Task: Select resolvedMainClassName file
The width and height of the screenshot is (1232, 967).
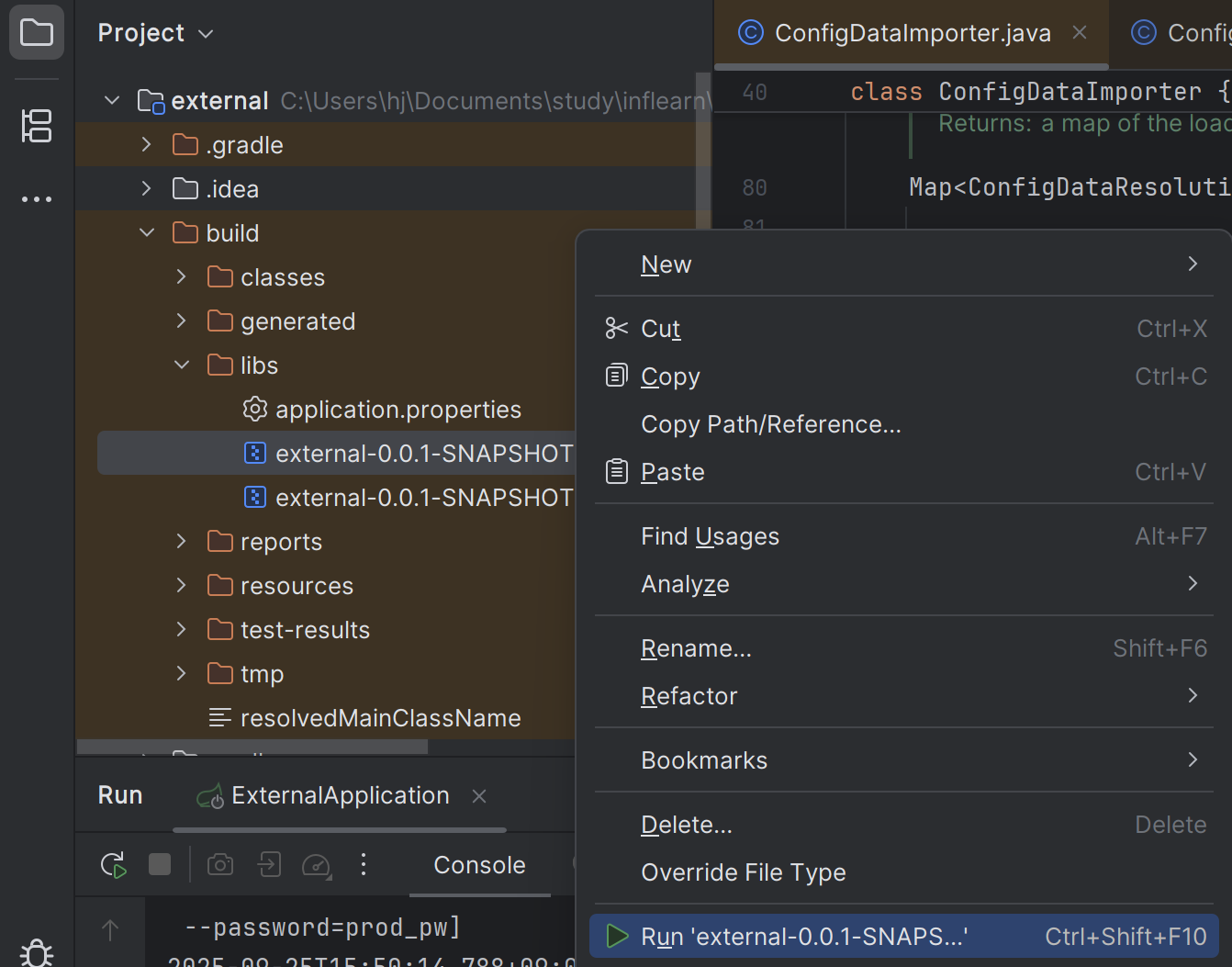Action: [x=380, y=718]
